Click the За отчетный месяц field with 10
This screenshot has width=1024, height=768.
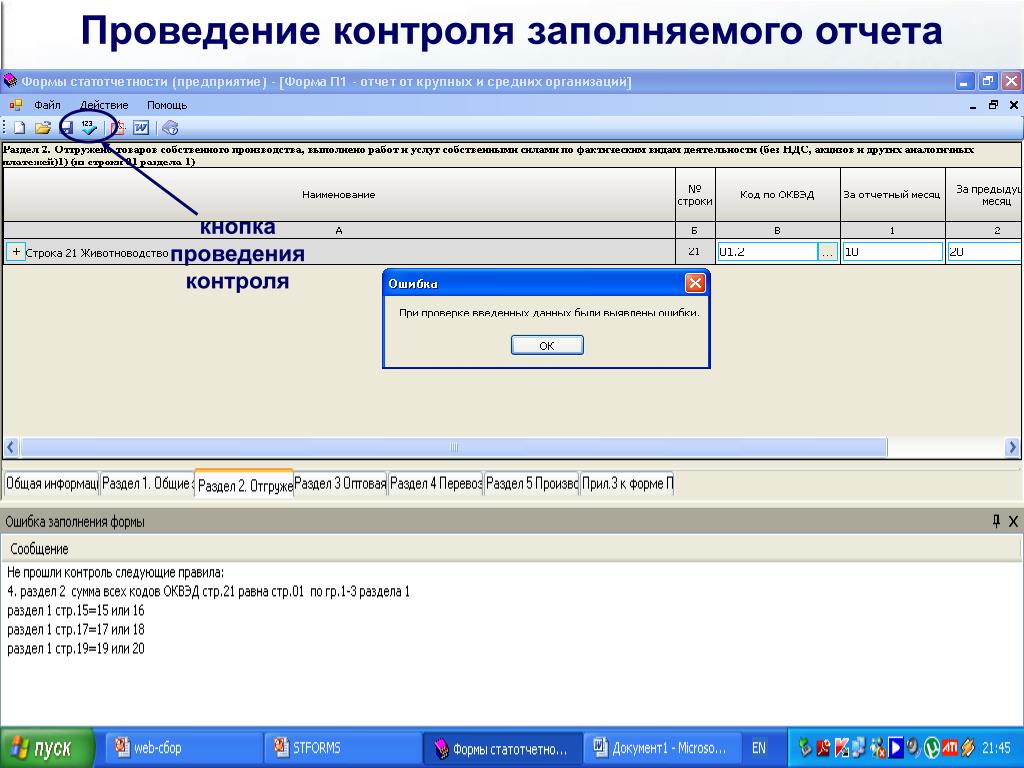click(892, 252)
